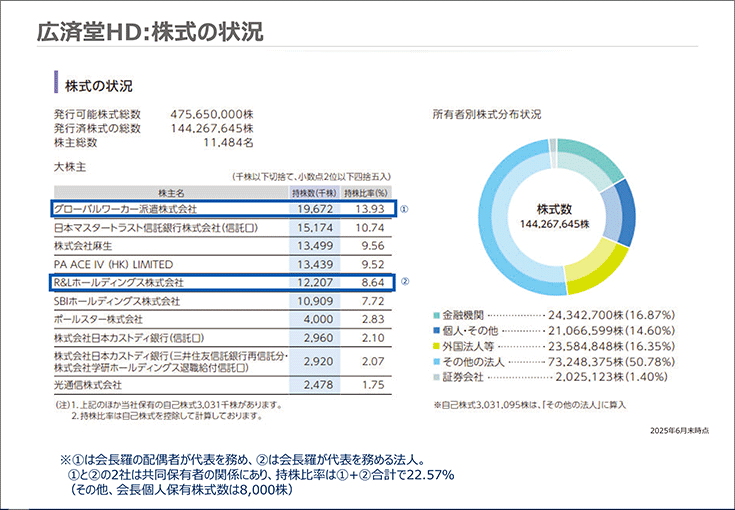Click the donut chart center 株式数 label
This screenshot has width=735, height=510.
point(553,211)
